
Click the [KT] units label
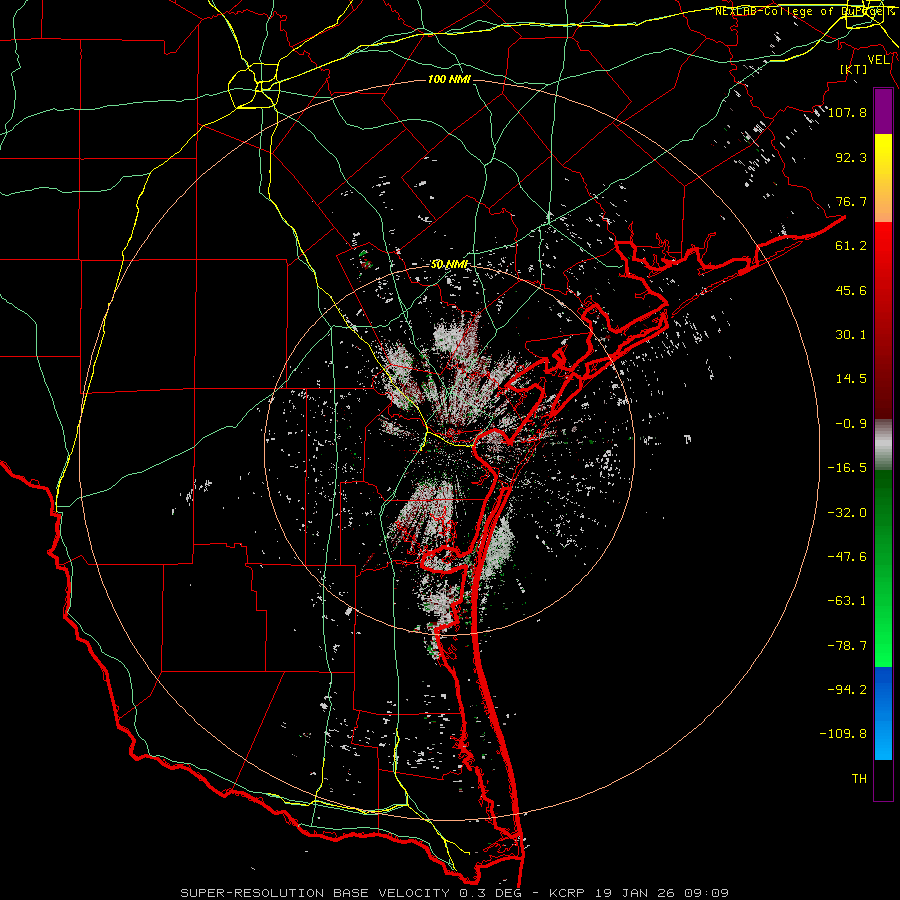[854, 69]
